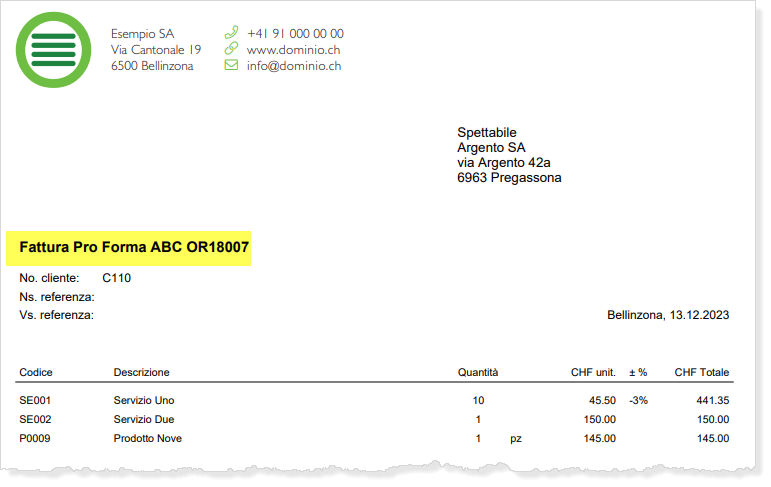
Task: Select the highlighted Fattura Pro Forma title
Action: tap(134, 247)
